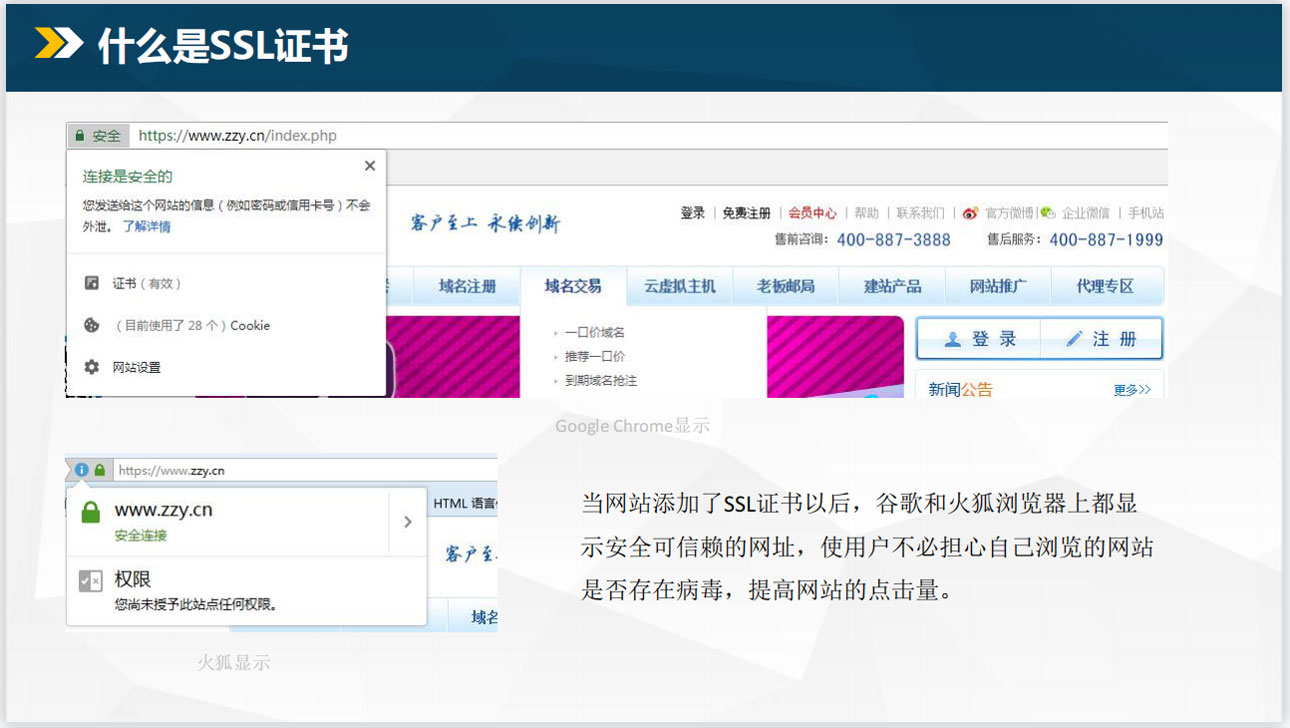This screenshot has height=728, width=1290.
Task: Click the 证书 certificate icon
Action: 92,284
